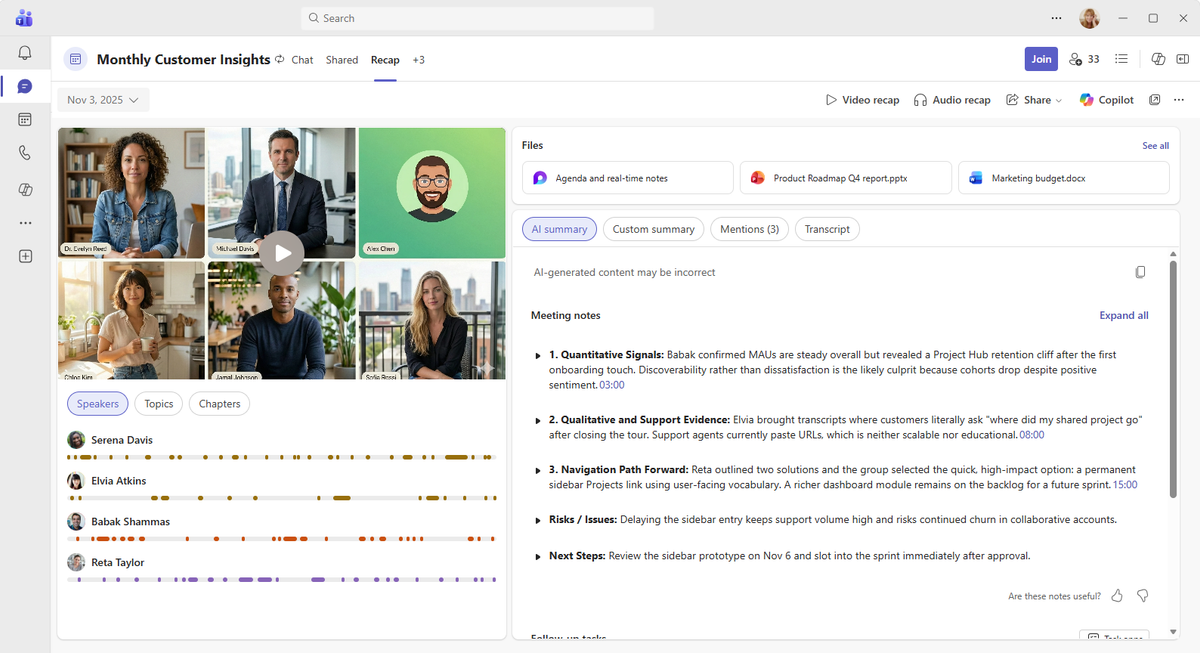This screenshot has height=653, width=1200.
Task: Open the Nov 3, 2025 date dropdown
Action: (x=104, y=100)
